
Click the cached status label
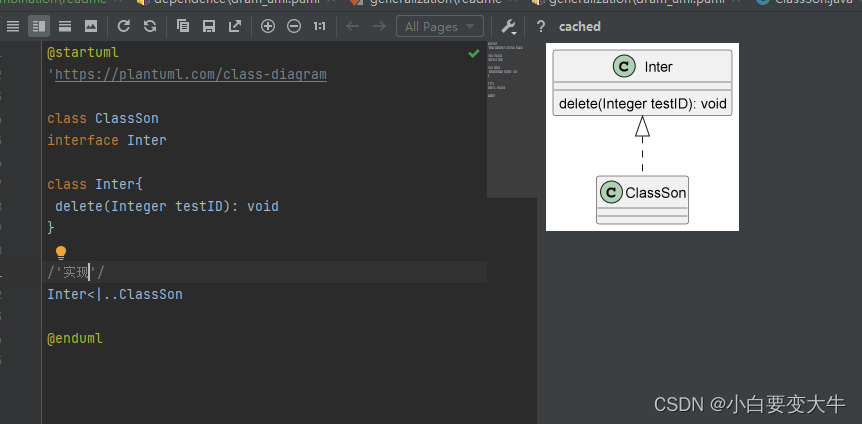point(579,26)
